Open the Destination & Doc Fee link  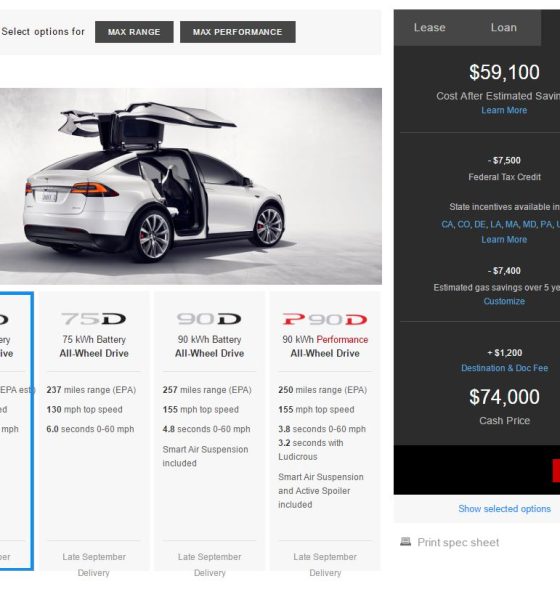click(x=504, y=368)
